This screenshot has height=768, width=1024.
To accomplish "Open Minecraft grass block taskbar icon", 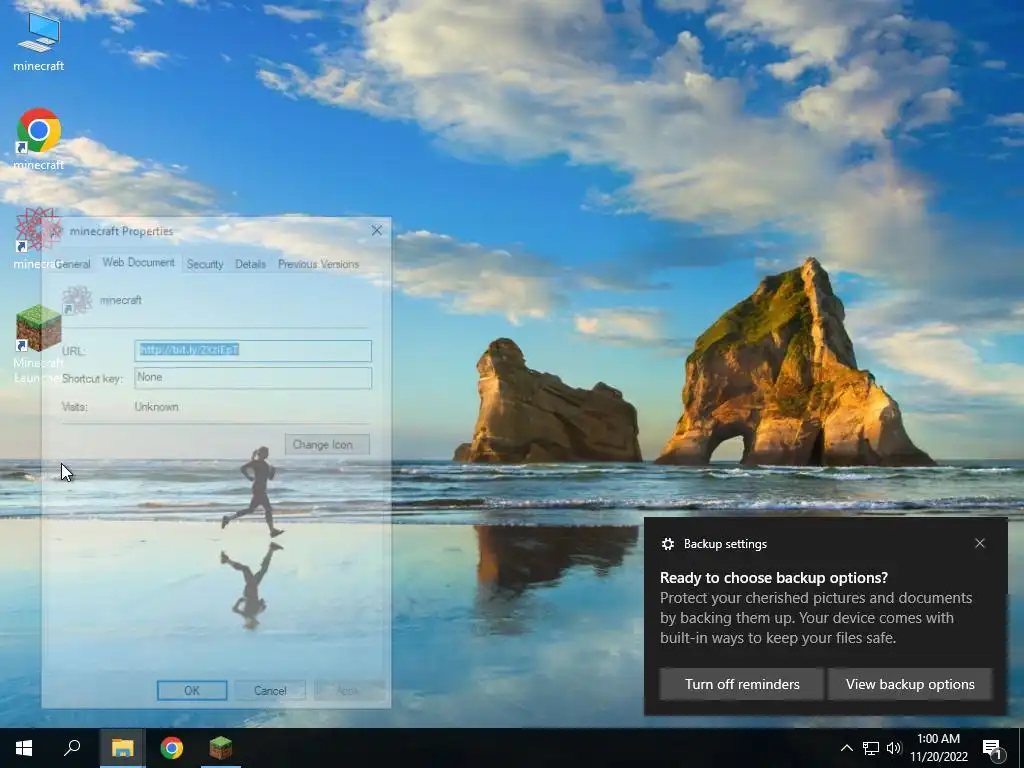I will [221, 748].
